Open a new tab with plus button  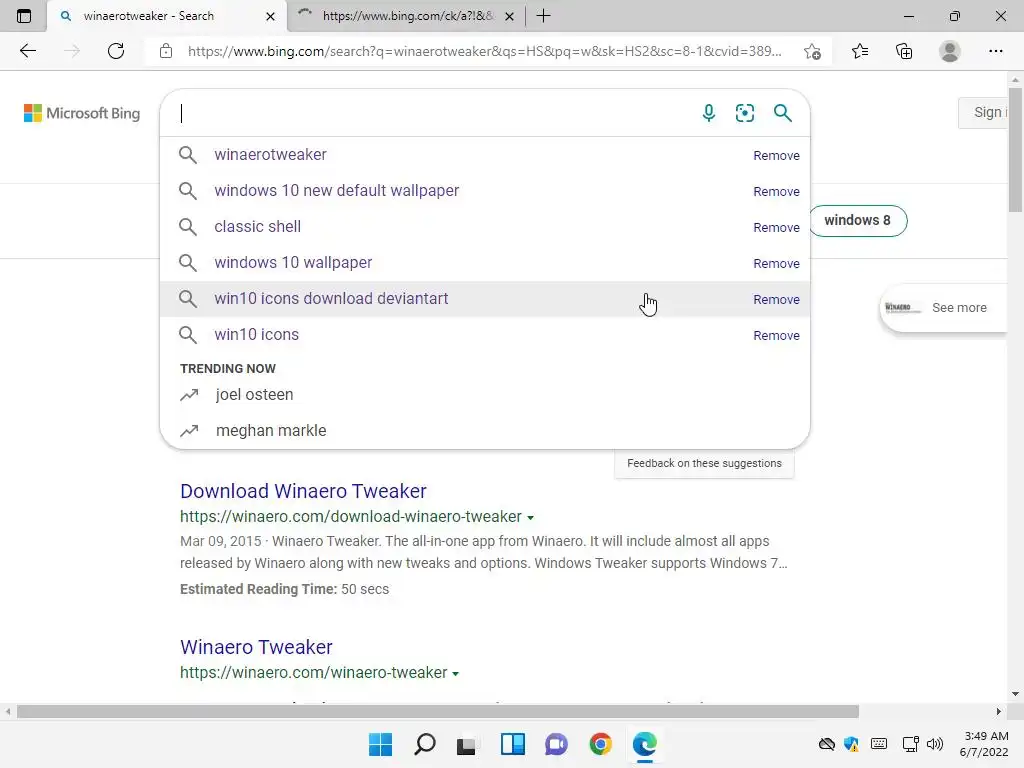click(x=543, y=16)
